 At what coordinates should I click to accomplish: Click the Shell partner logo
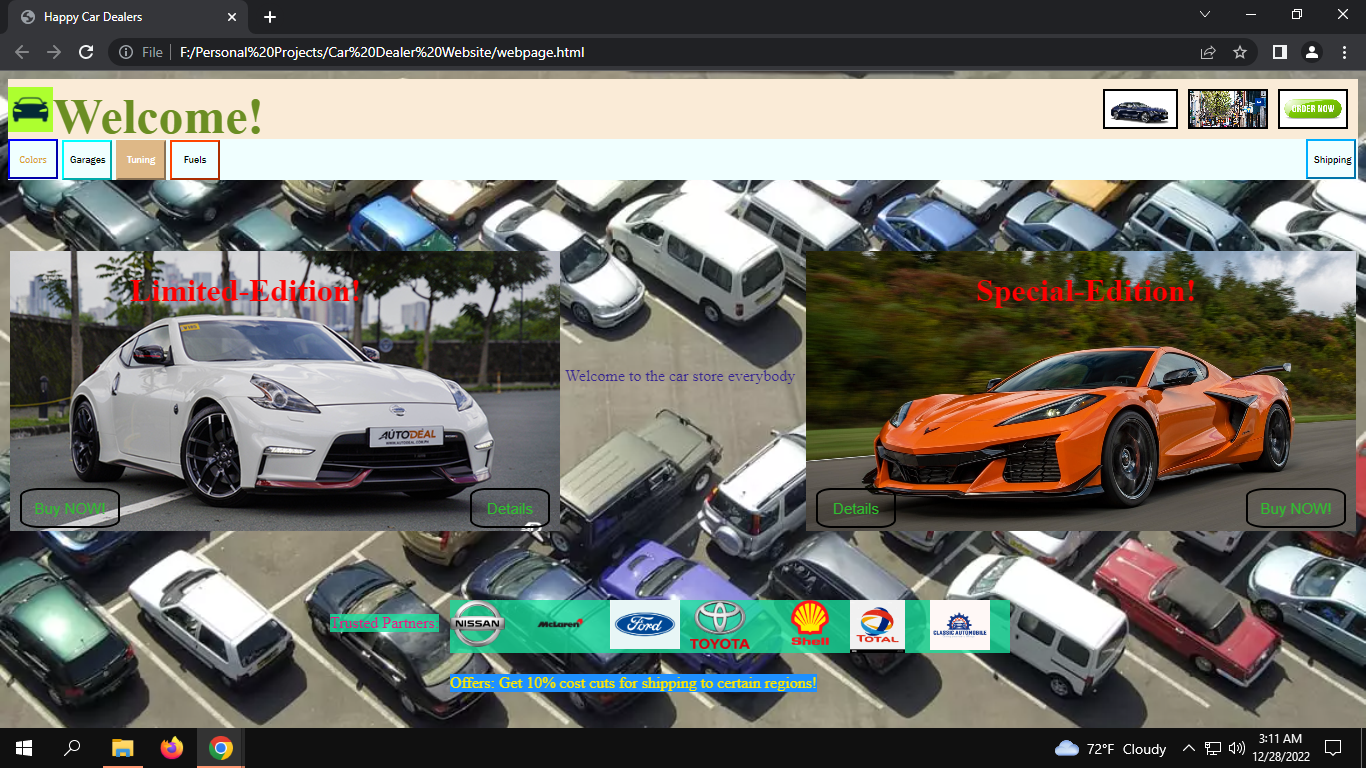point(809,624)
